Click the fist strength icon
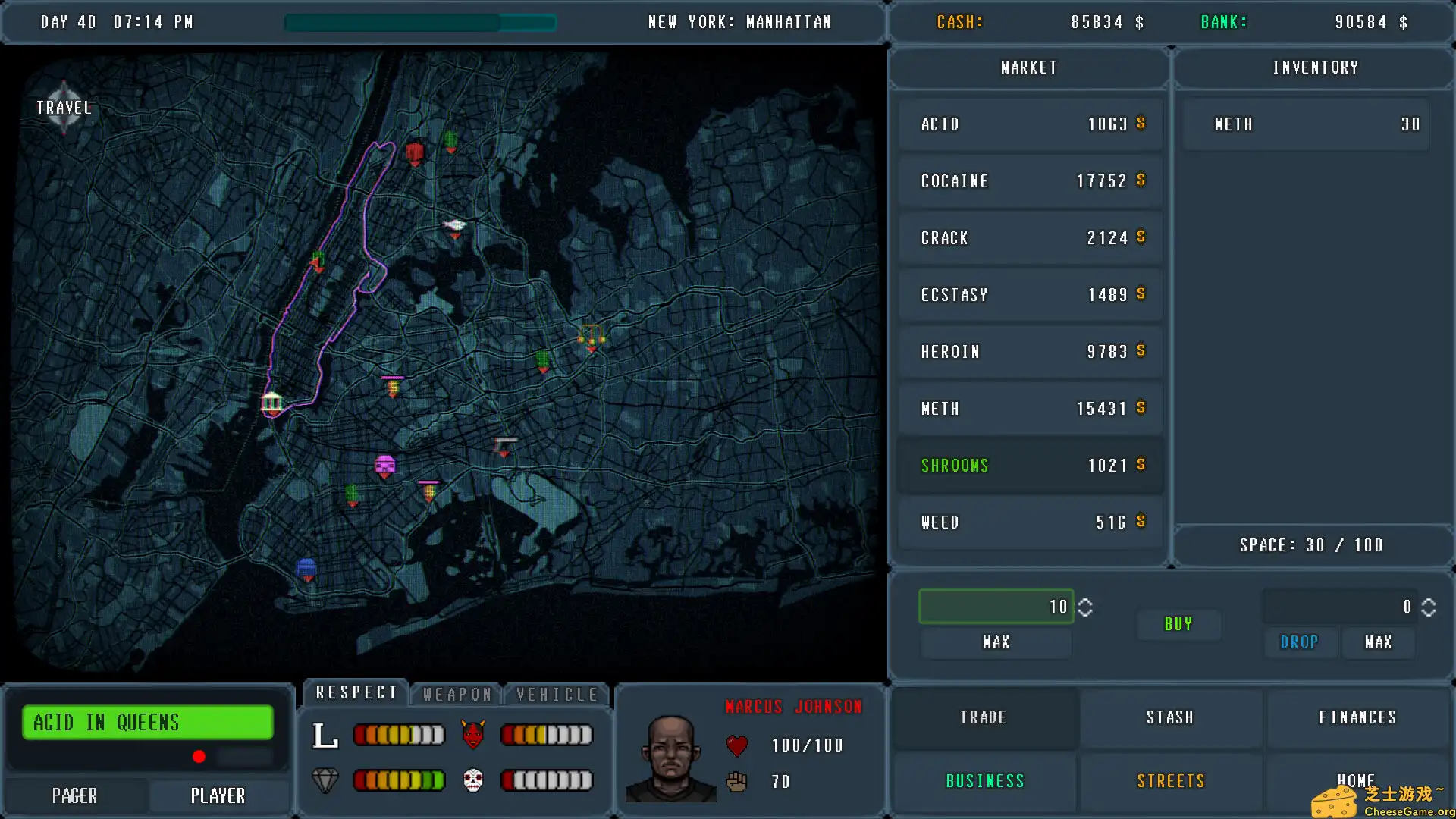Screen dimensions: 1456x819 coord(736,782)
